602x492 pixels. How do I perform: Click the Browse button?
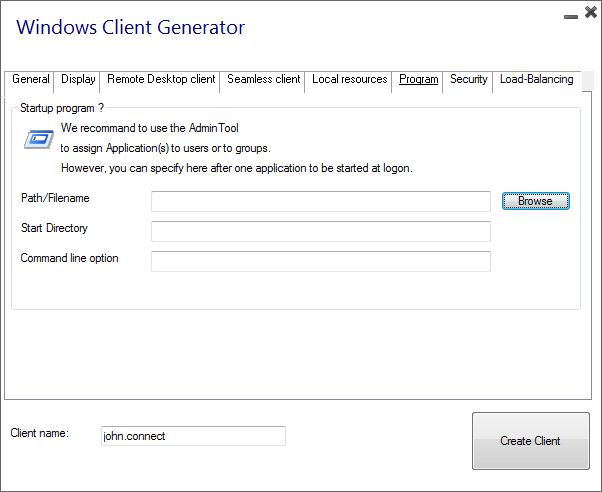[536, 201]
